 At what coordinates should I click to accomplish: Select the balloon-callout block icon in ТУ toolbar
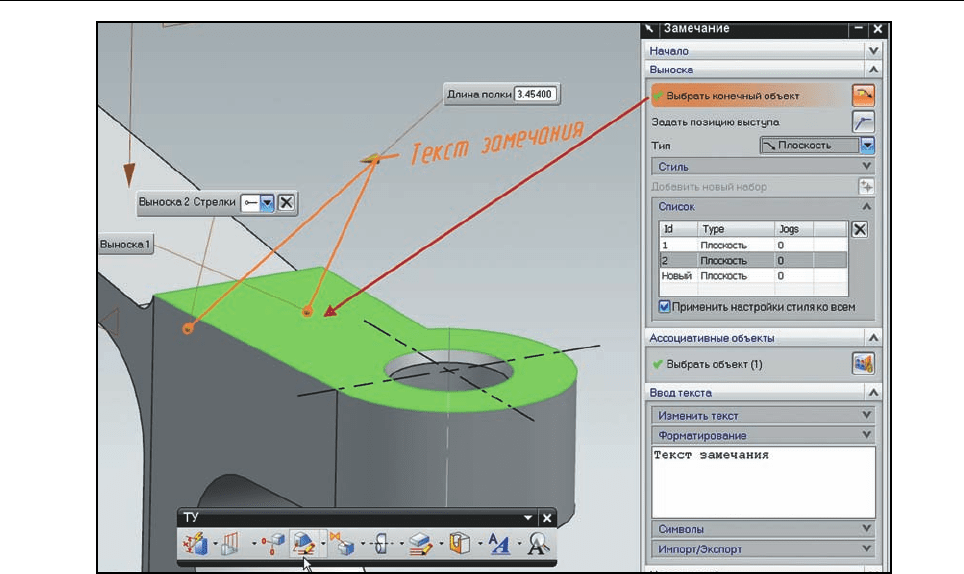(x=273, y=544)
